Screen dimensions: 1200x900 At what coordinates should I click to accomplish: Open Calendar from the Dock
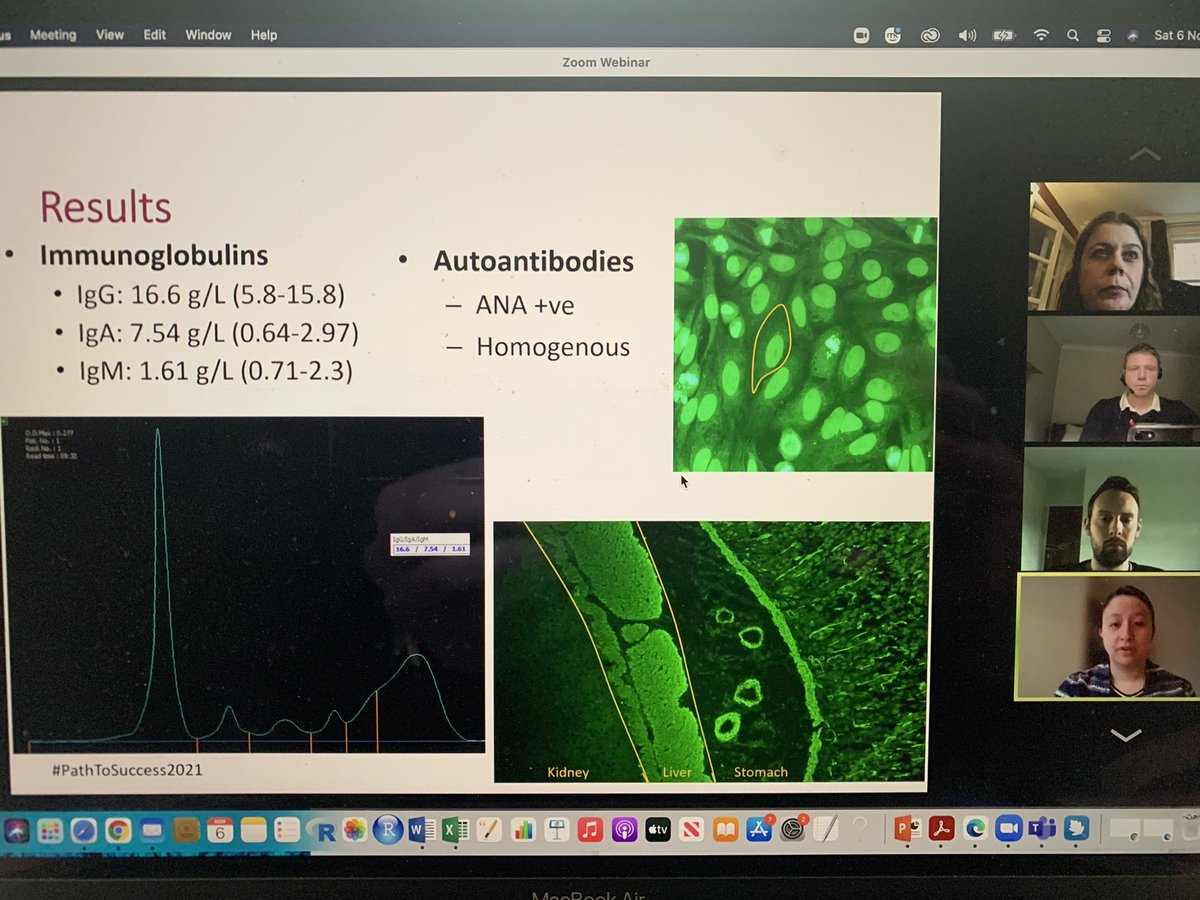click(x=220, y=830)
